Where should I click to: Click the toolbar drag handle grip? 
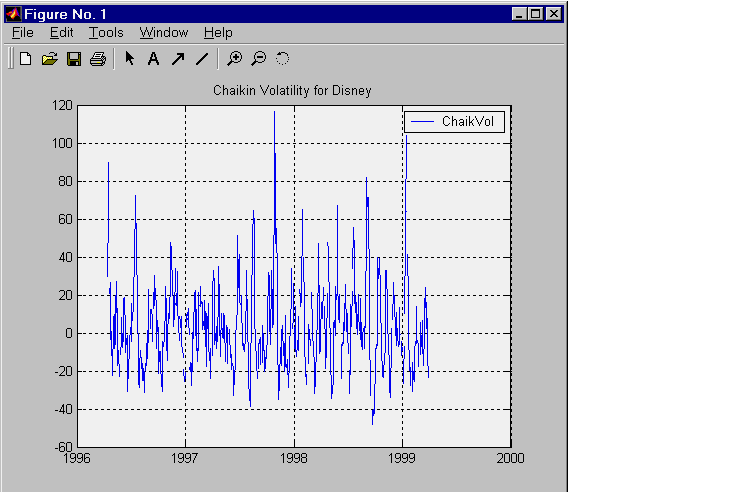click(x=10, y=58)
